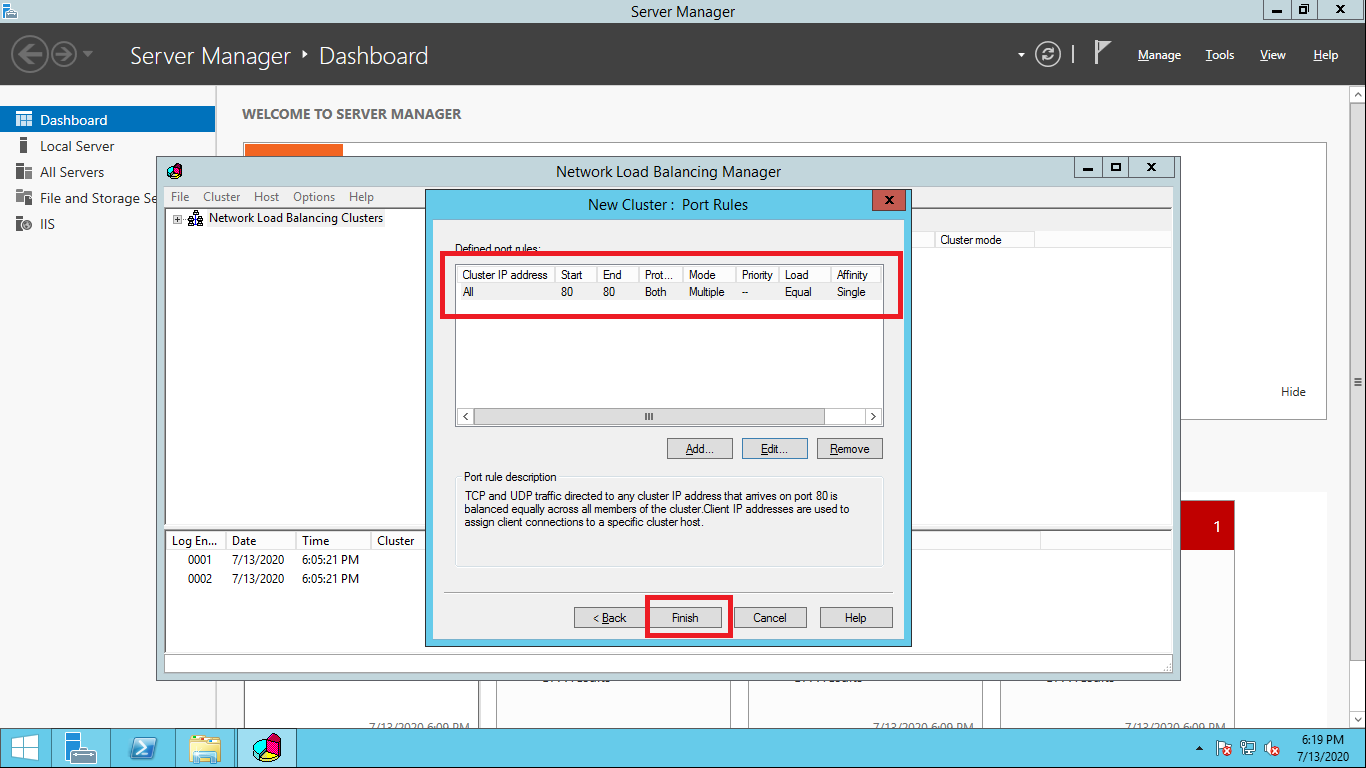Open the Cluster menu in NLB Manager
This screenshot has width=1366, height=768.
coord(222,197)
